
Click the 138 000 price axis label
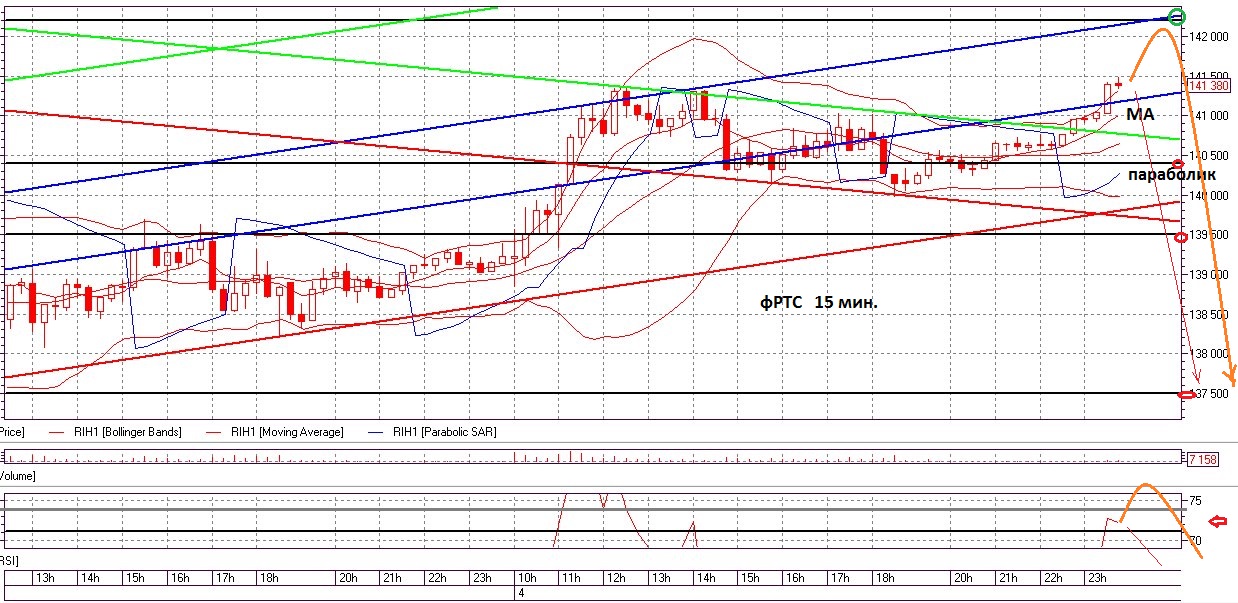point(1208,354)
